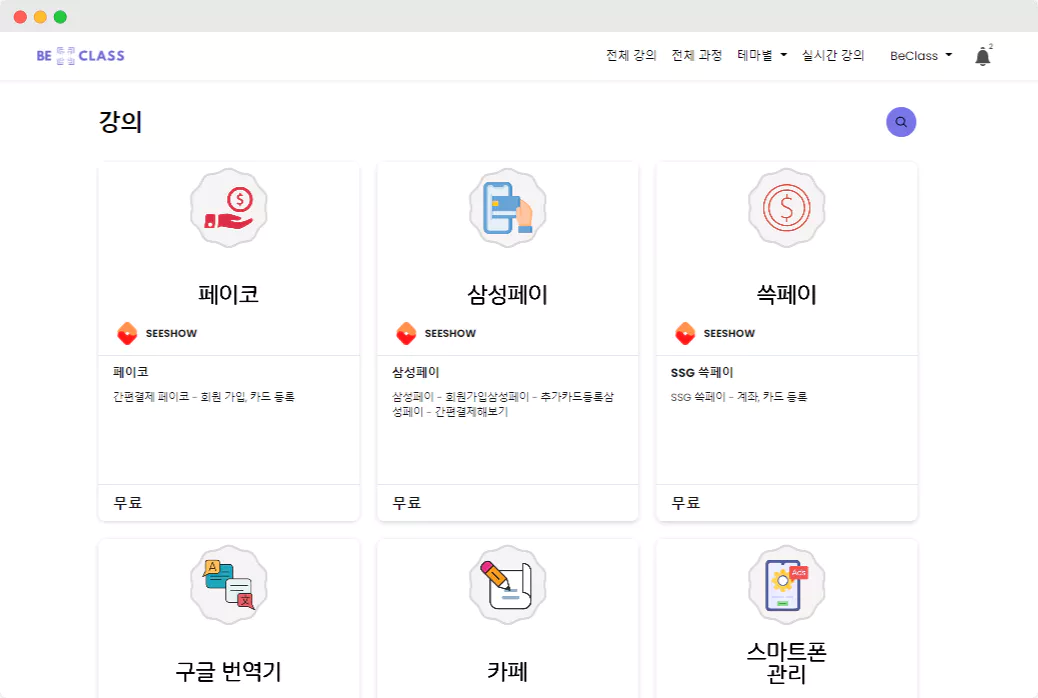The image size is (1038, 698).
Task: Click the notification count badge
Action: tap(990, 46)
